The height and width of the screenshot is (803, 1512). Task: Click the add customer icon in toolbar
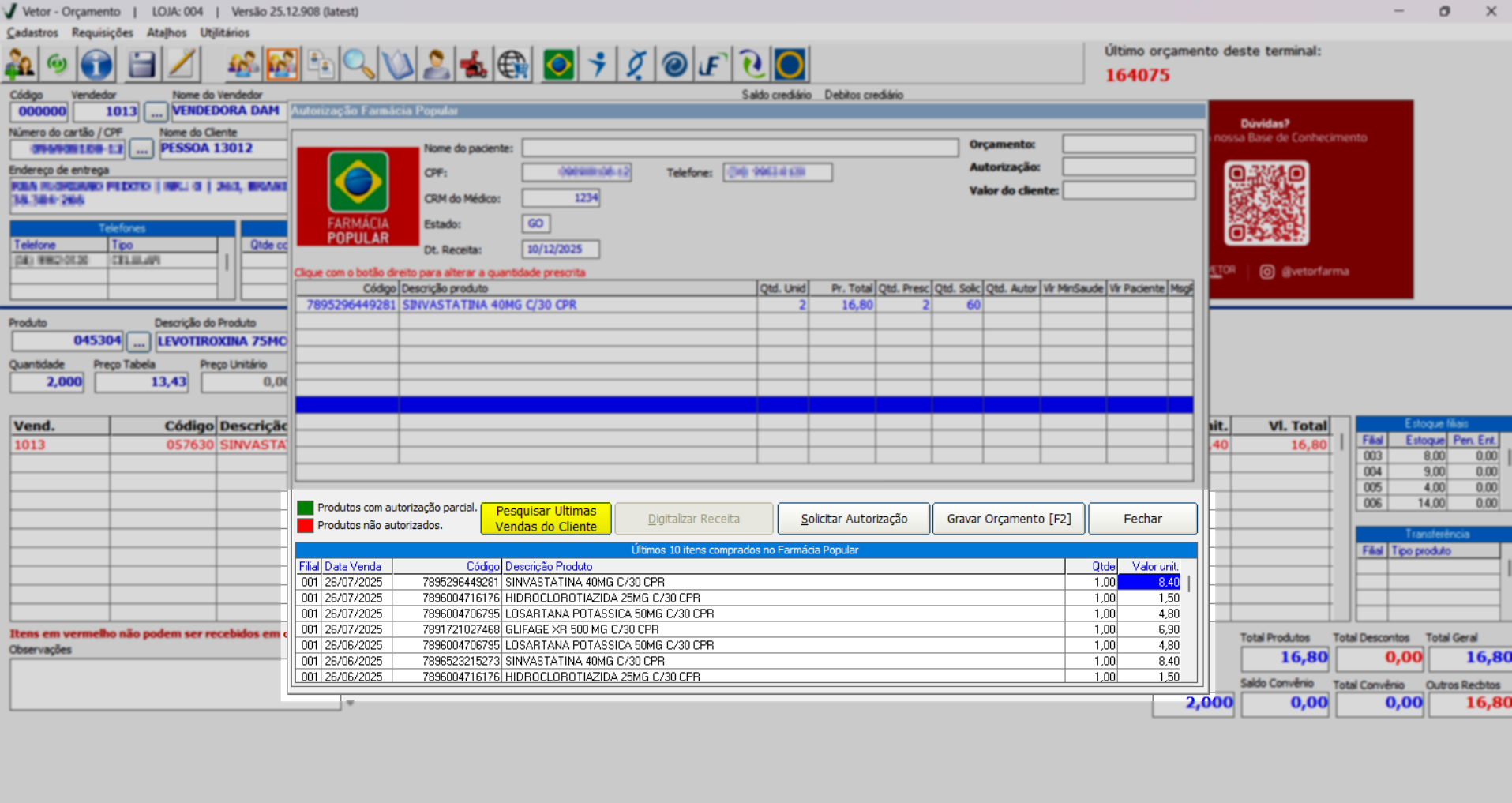click(x=20, y=65)
